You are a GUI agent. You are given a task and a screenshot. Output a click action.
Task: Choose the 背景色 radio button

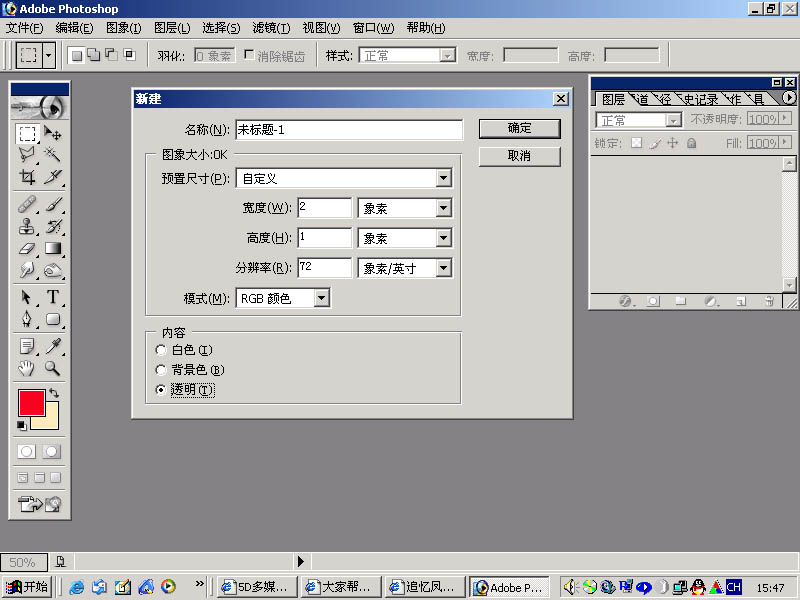(x=161, y=370)
